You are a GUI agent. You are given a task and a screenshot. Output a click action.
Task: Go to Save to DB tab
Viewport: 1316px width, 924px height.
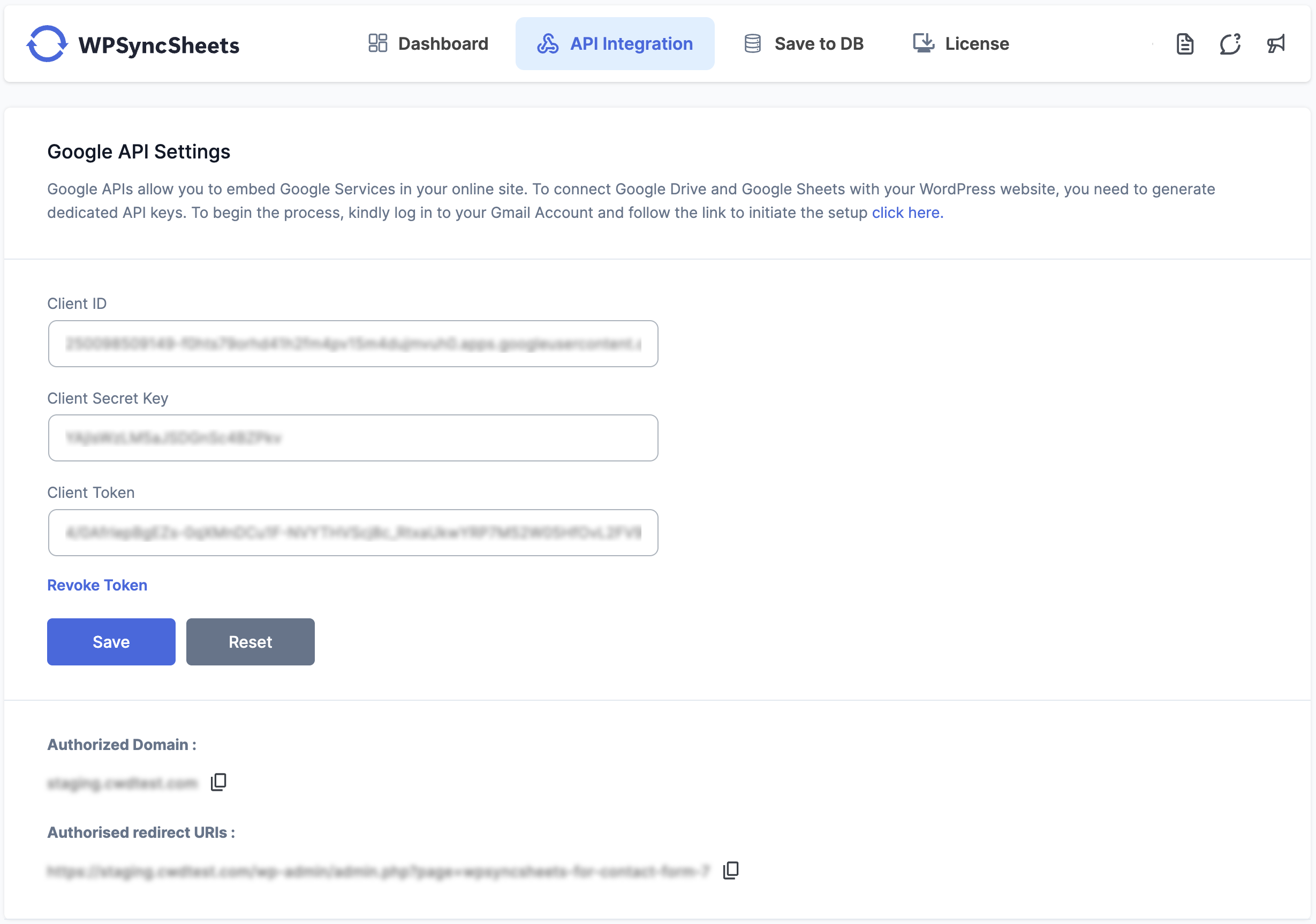(819, 43)
